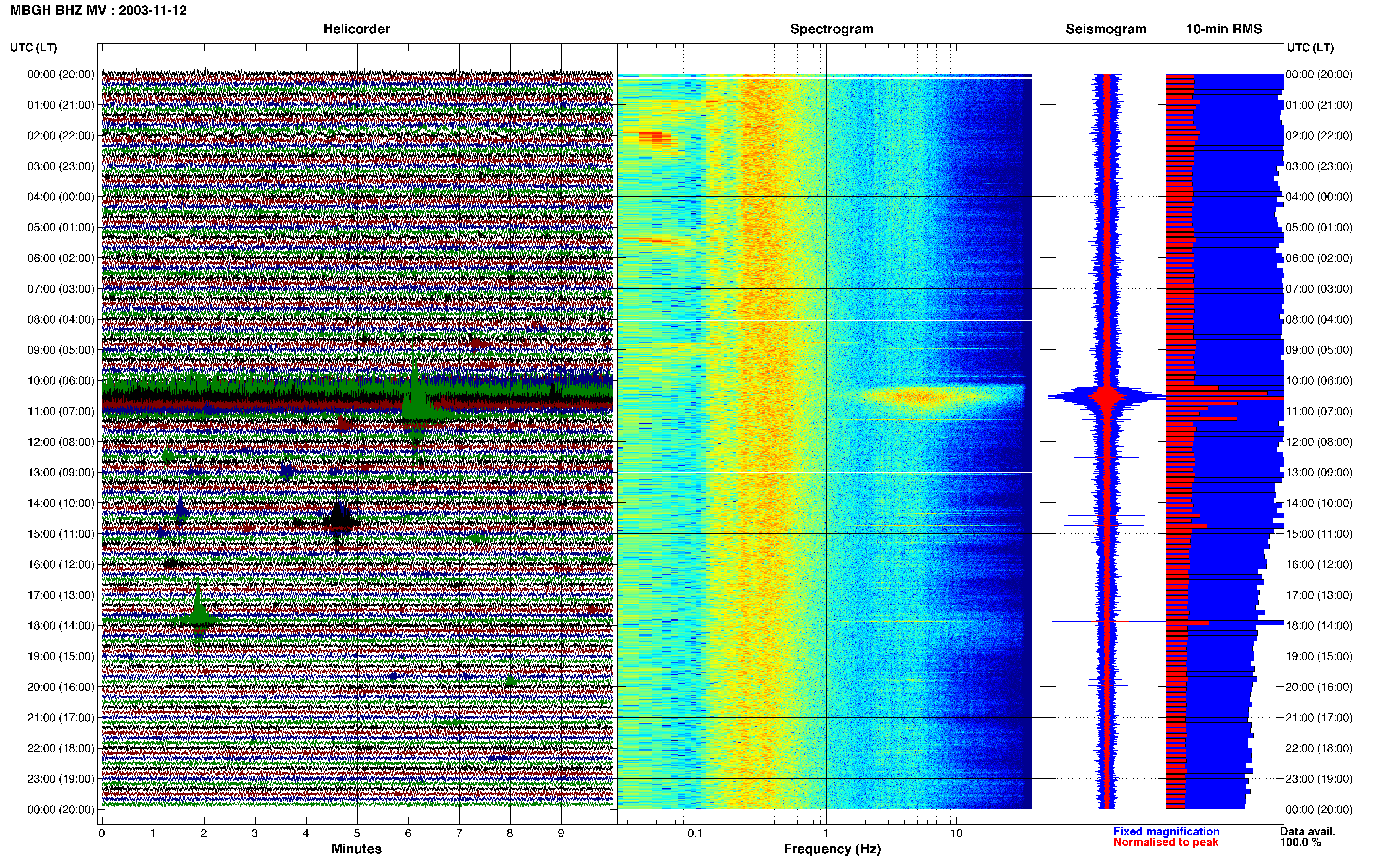The image size is (1388, 868).
Task: Click the '0.1' tick on the frequency axis
Action: 695,833
